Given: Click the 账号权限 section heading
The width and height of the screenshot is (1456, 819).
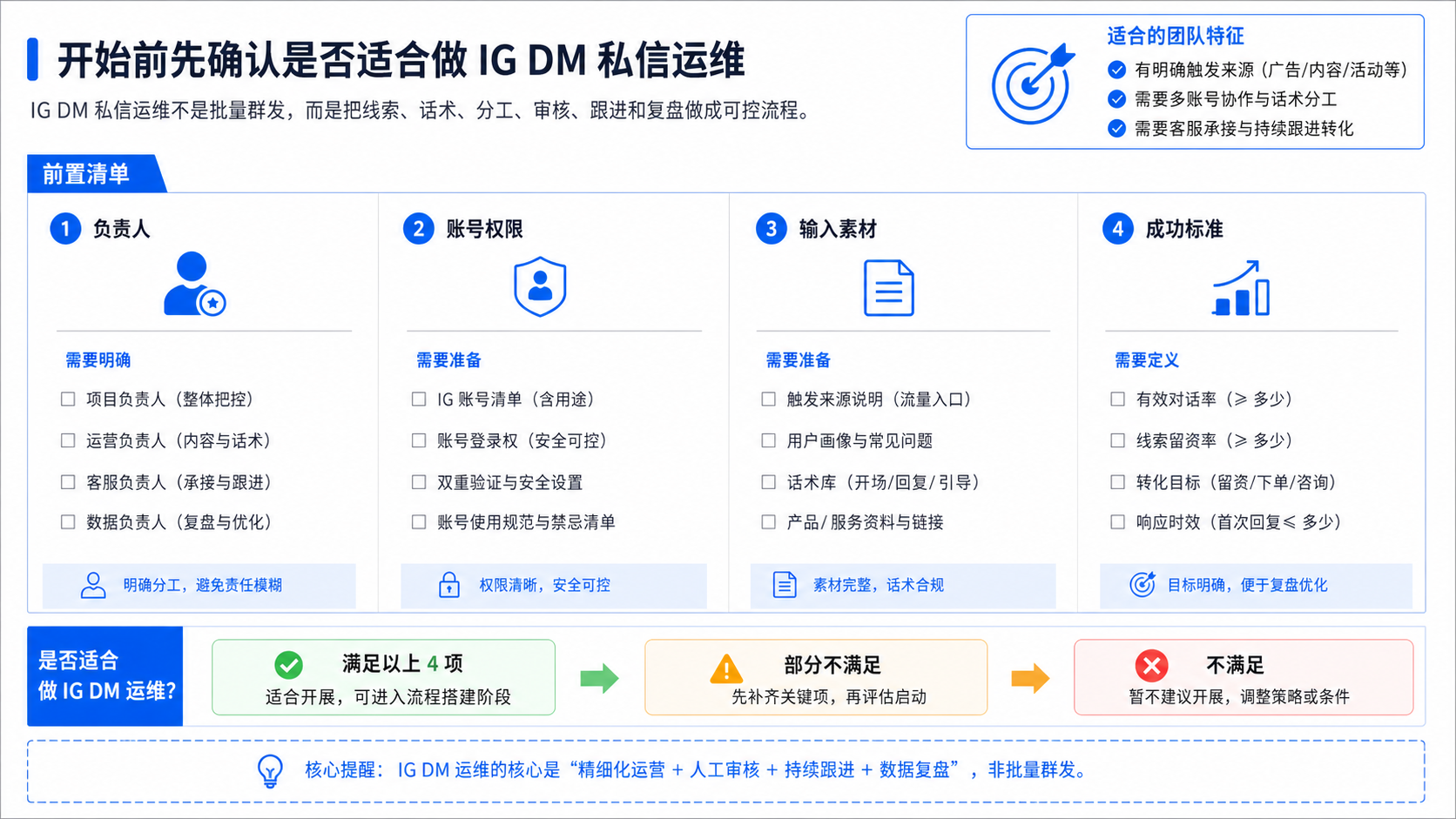Looking at the screenshot, I should click(484, 230).
